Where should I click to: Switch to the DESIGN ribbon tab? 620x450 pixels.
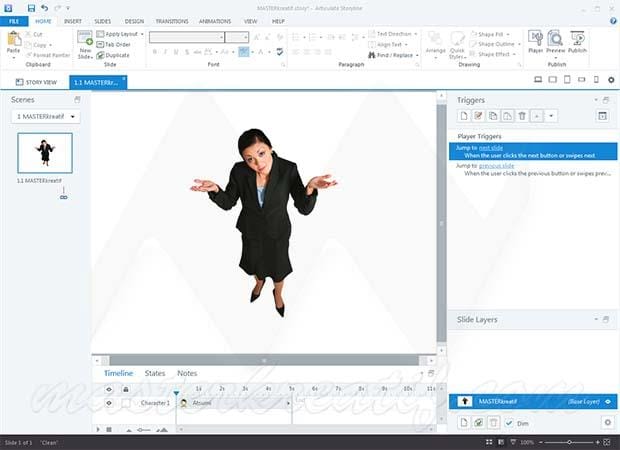click(x=134, y=21)
